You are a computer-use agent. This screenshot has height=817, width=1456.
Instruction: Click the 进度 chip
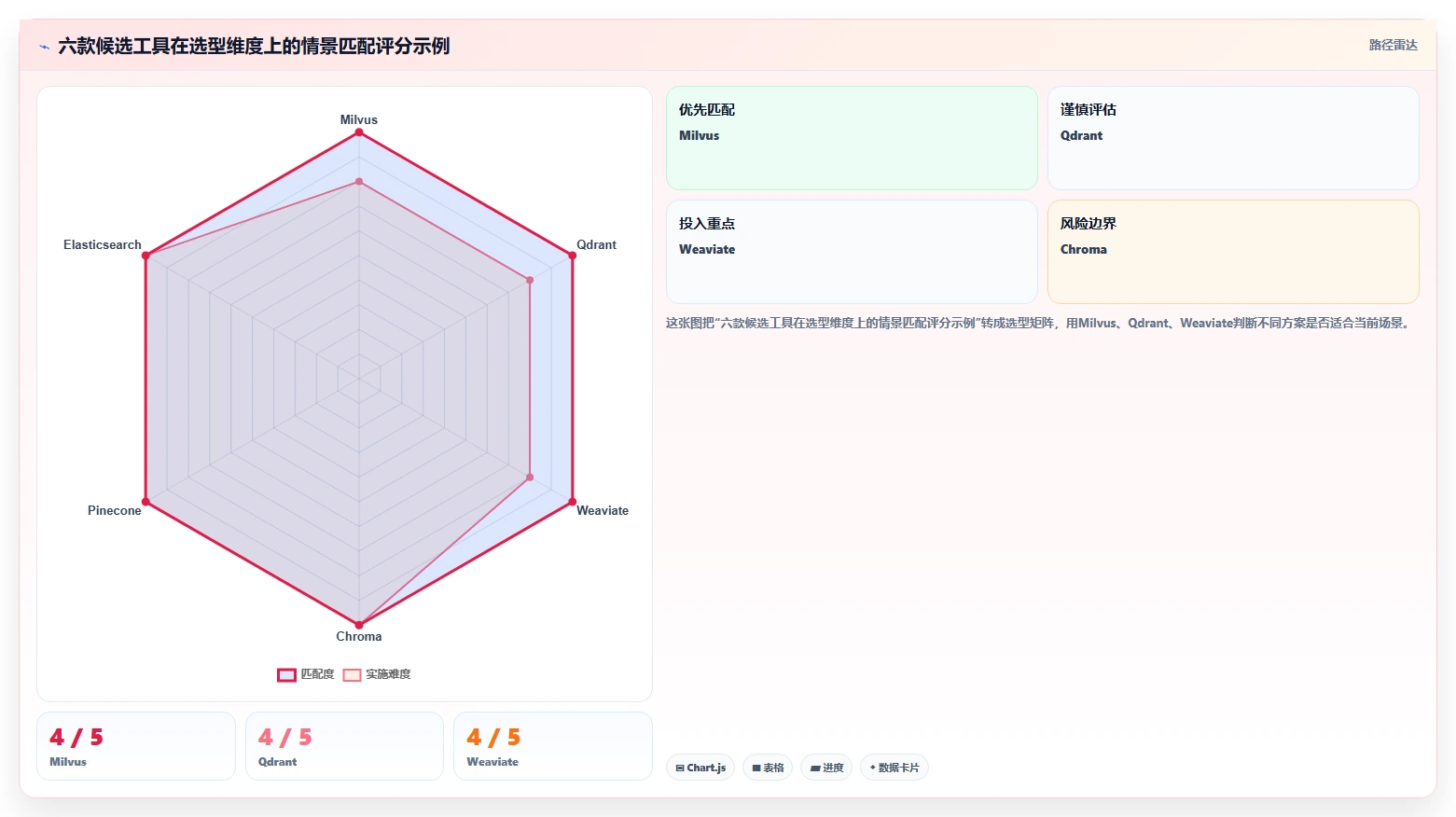point(826,768)
